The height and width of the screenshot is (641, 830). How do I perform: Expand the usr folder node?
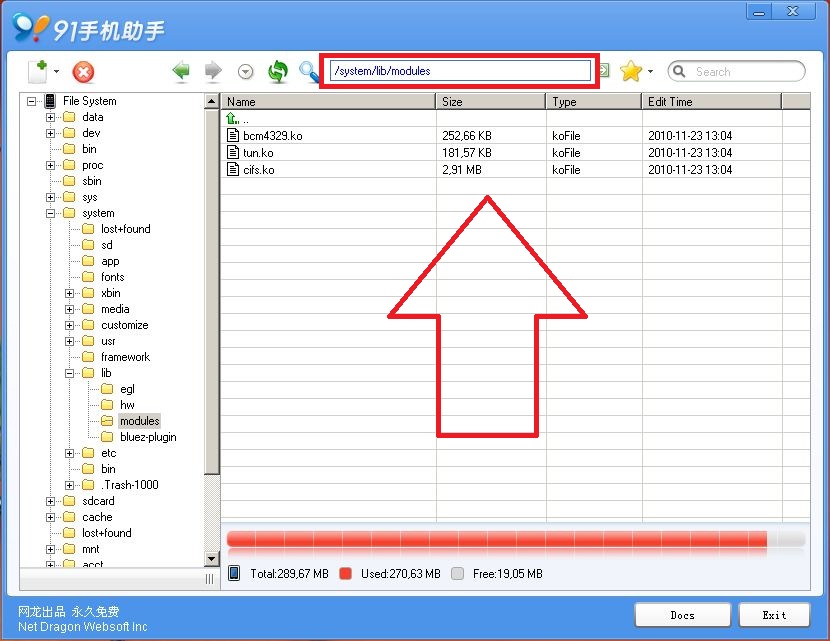[69, 341]
